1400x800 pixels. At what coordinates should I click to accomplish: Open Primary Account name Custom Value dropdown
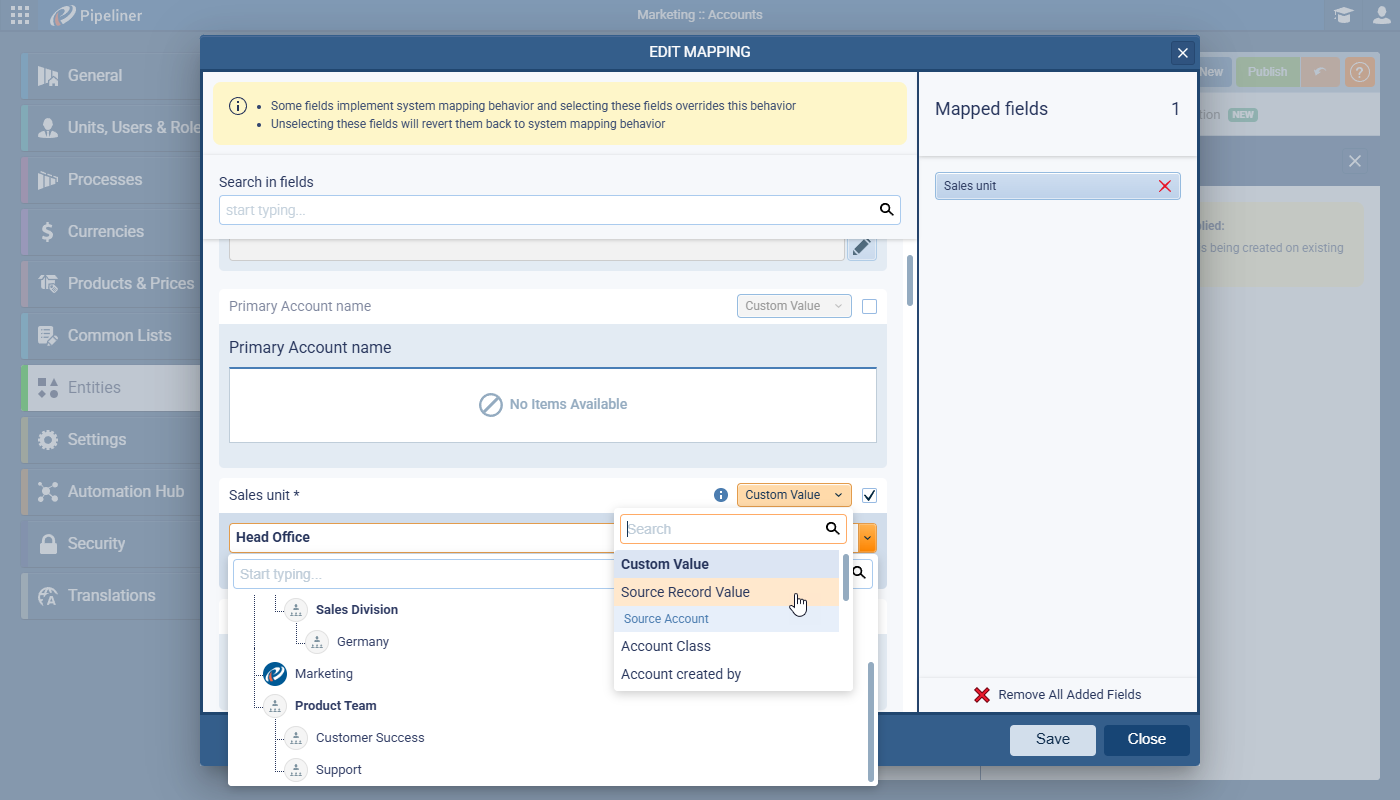point(794,306)
